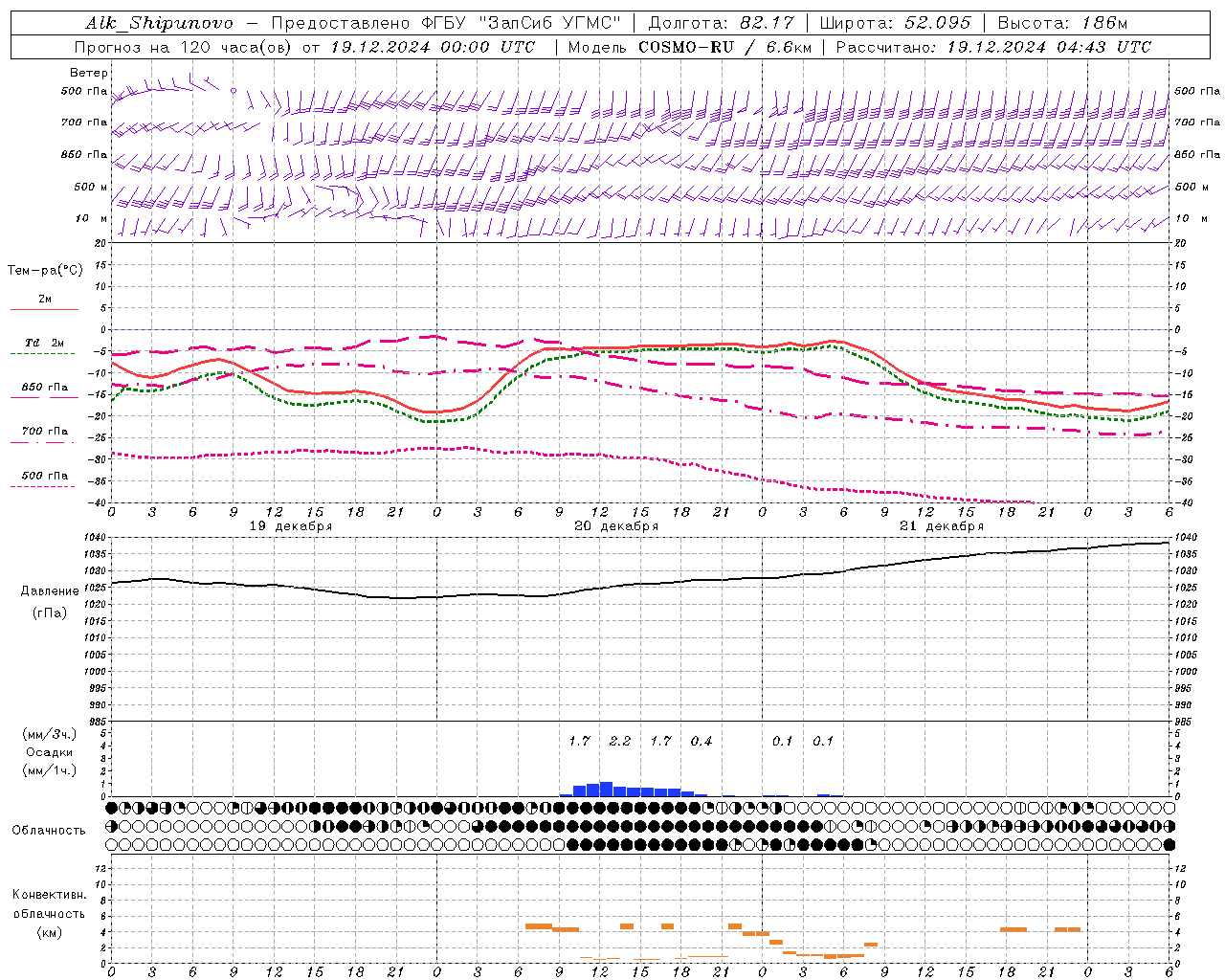Select the "Тем-ра(°C)" temperature panel label
Image resolution: width=1225 pixels, height=980 pixels.
[45, 270]
